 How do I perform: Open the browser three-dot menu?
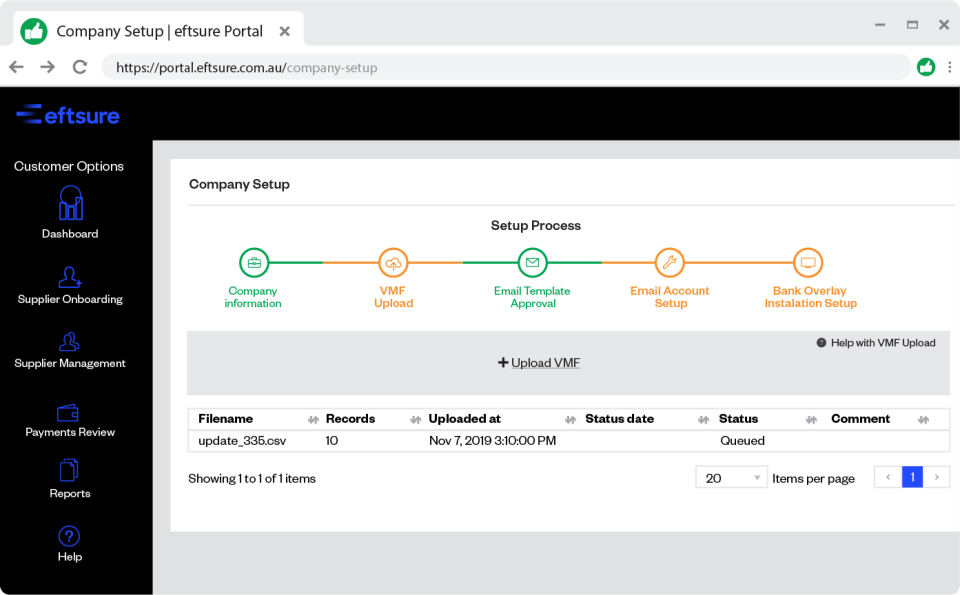(947, 67)
